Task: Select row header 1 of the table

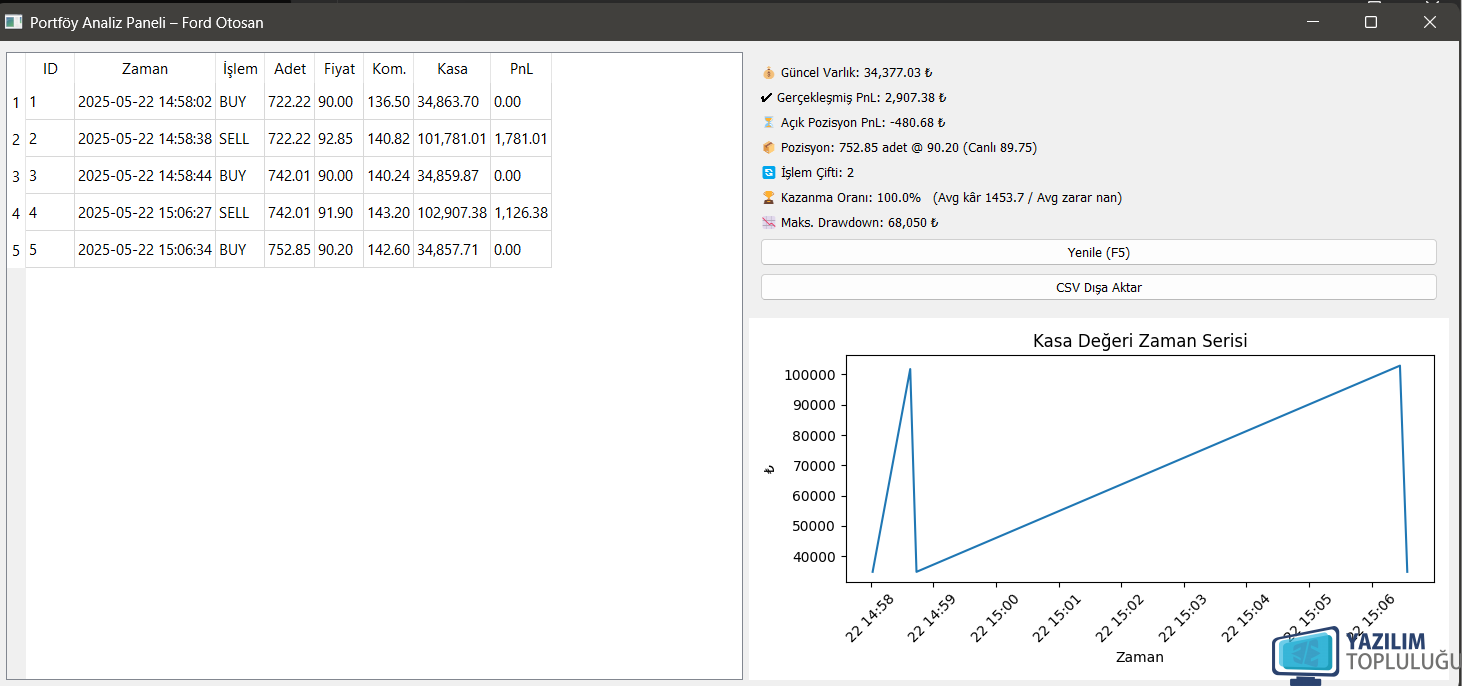Action: point(16,102)
